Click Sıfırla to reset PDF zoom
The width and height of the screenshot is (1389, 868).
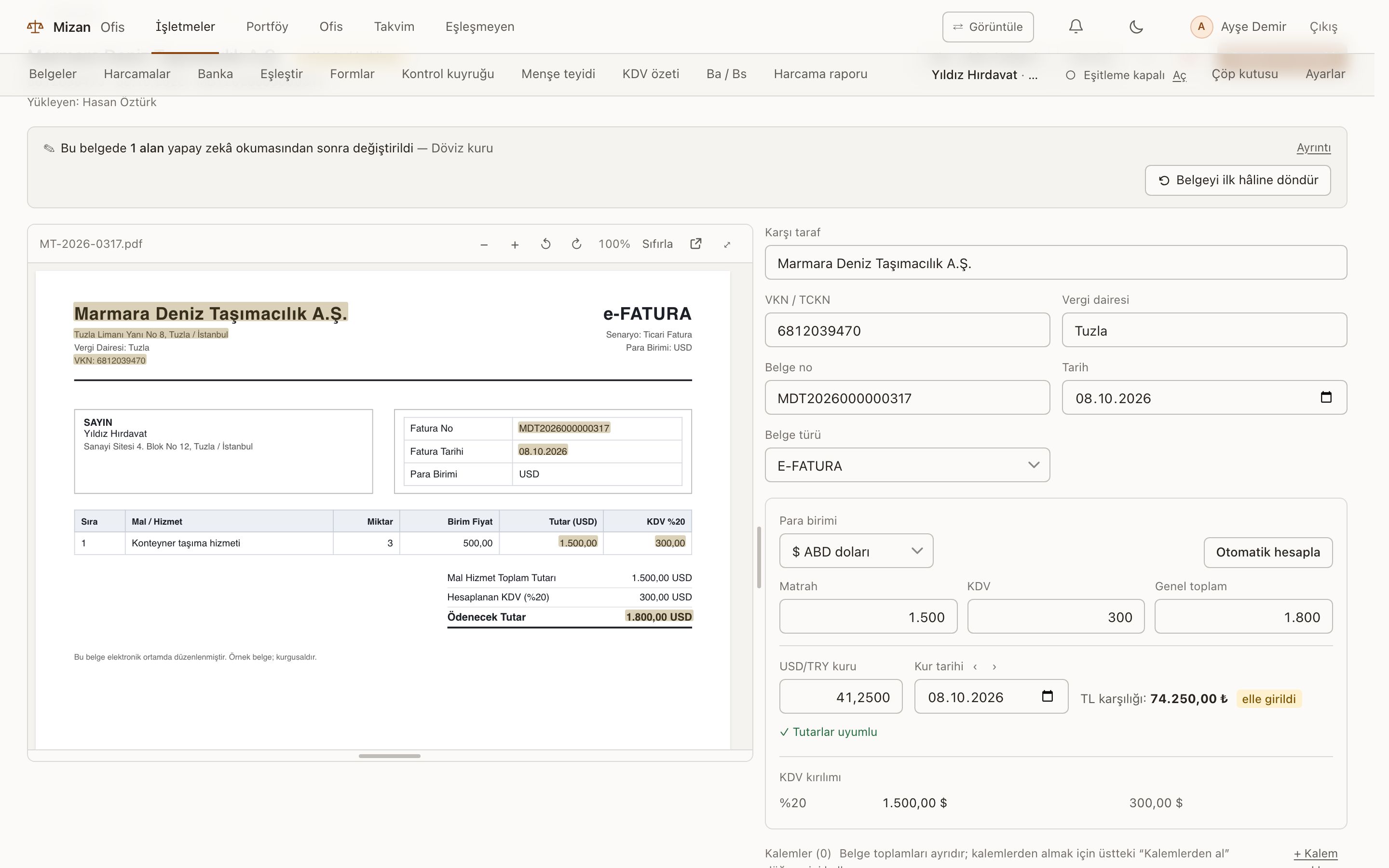(x=657, y=244)
